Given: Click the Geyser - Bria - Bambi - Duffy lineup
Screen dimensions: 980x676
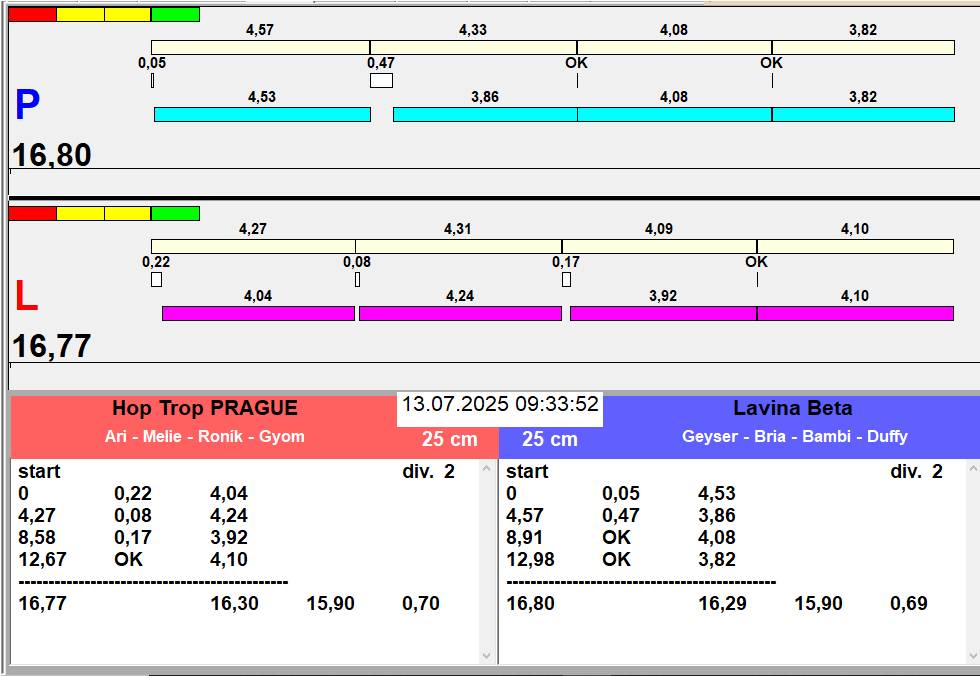Looking at the screenshot, I should 794,436.
